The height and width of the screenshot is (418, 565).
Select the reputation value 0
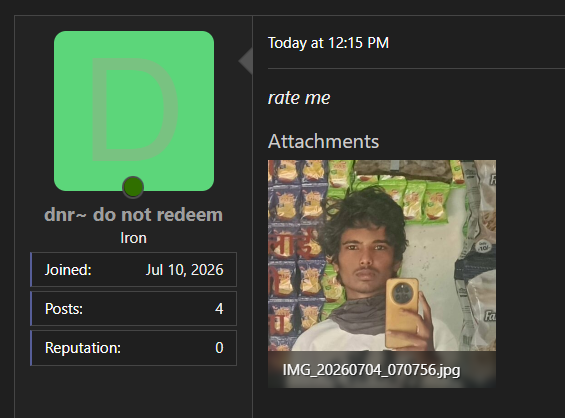[x=219, y=348]
